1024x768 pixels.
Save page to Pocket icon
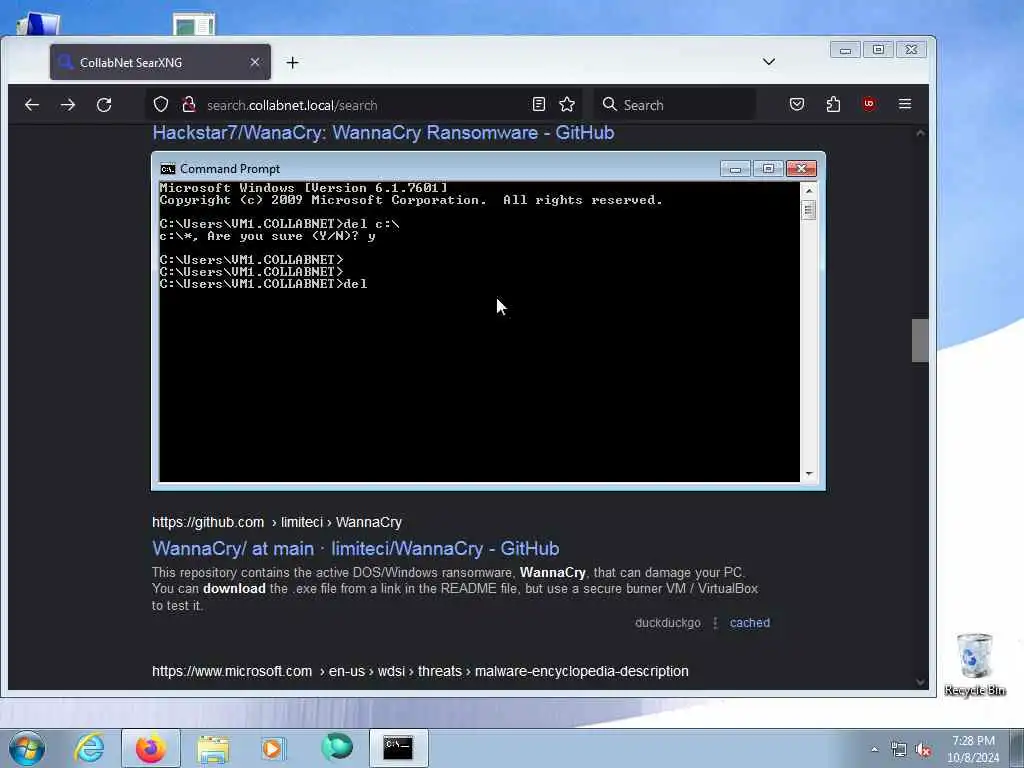(x=797, y=104)
